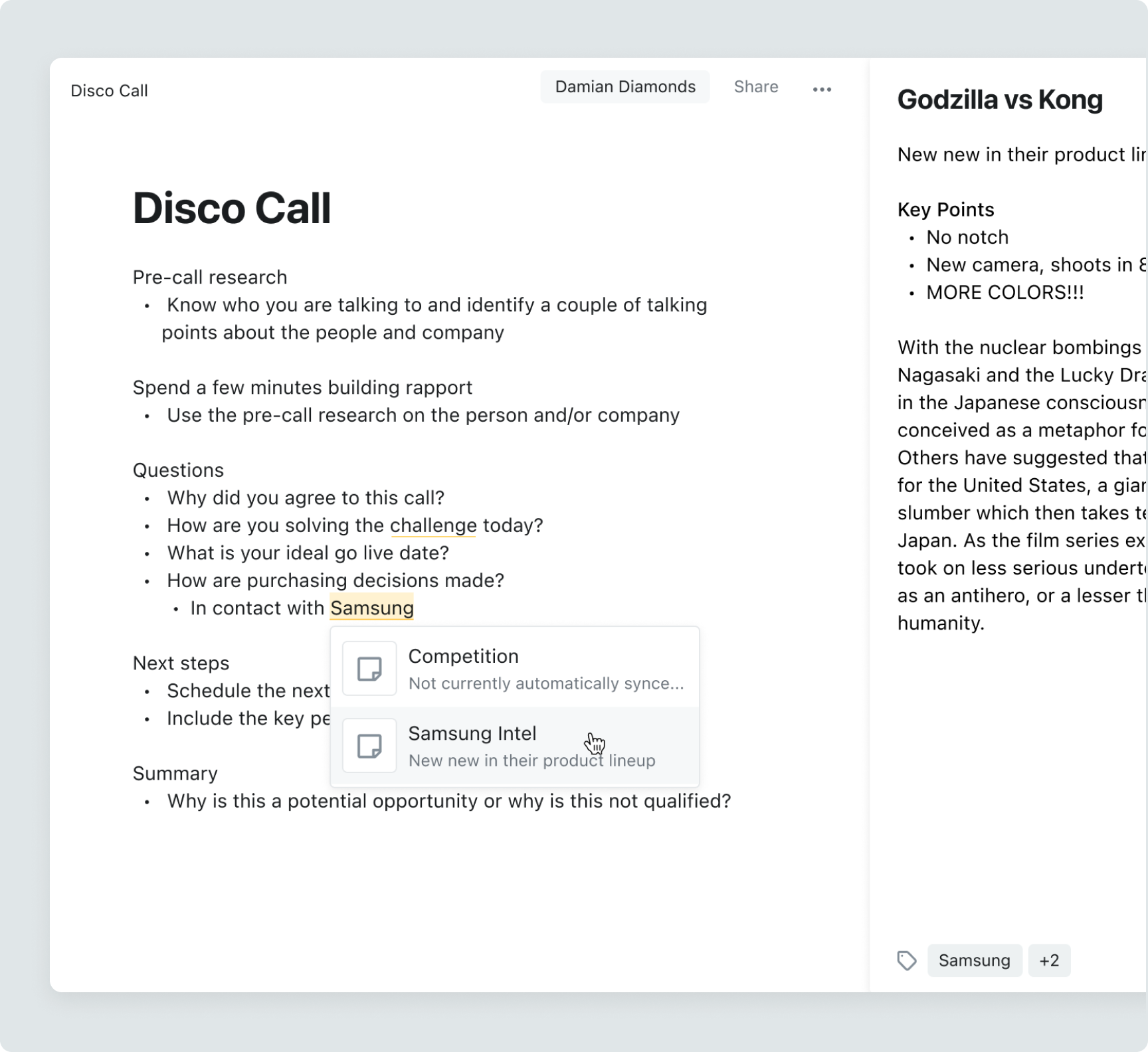Expand the +2 additional tags chip
This screenshot has width=1148, height=1052.
1049,960
